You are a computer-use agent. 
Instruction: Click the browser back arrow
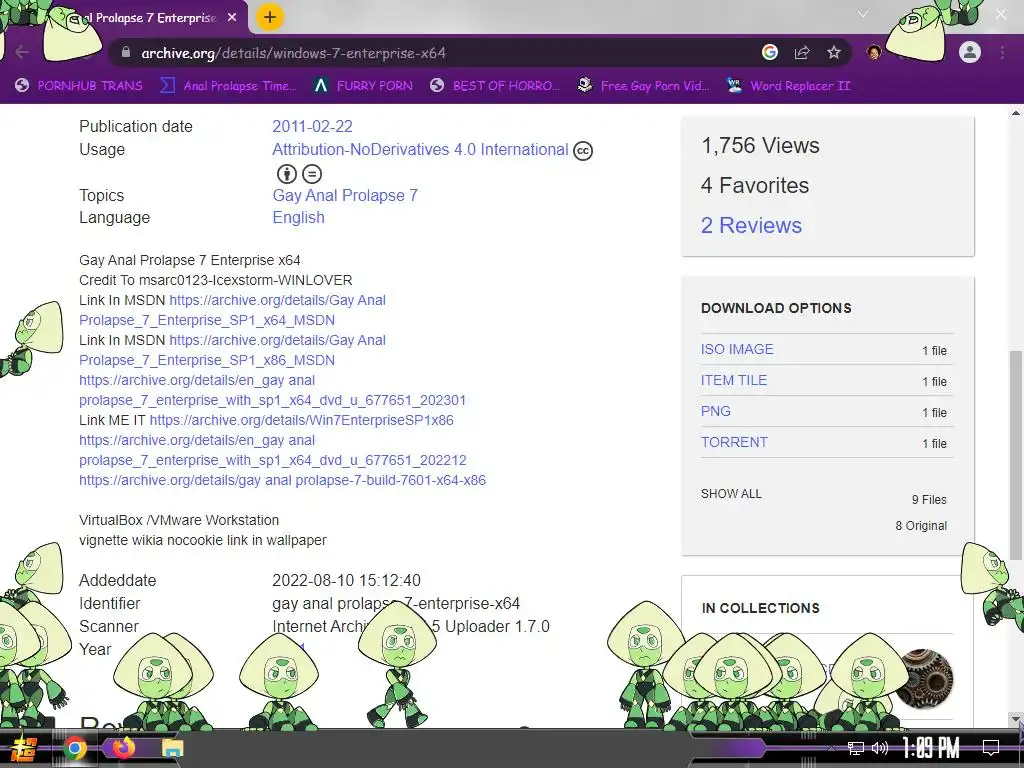[22, 52]
